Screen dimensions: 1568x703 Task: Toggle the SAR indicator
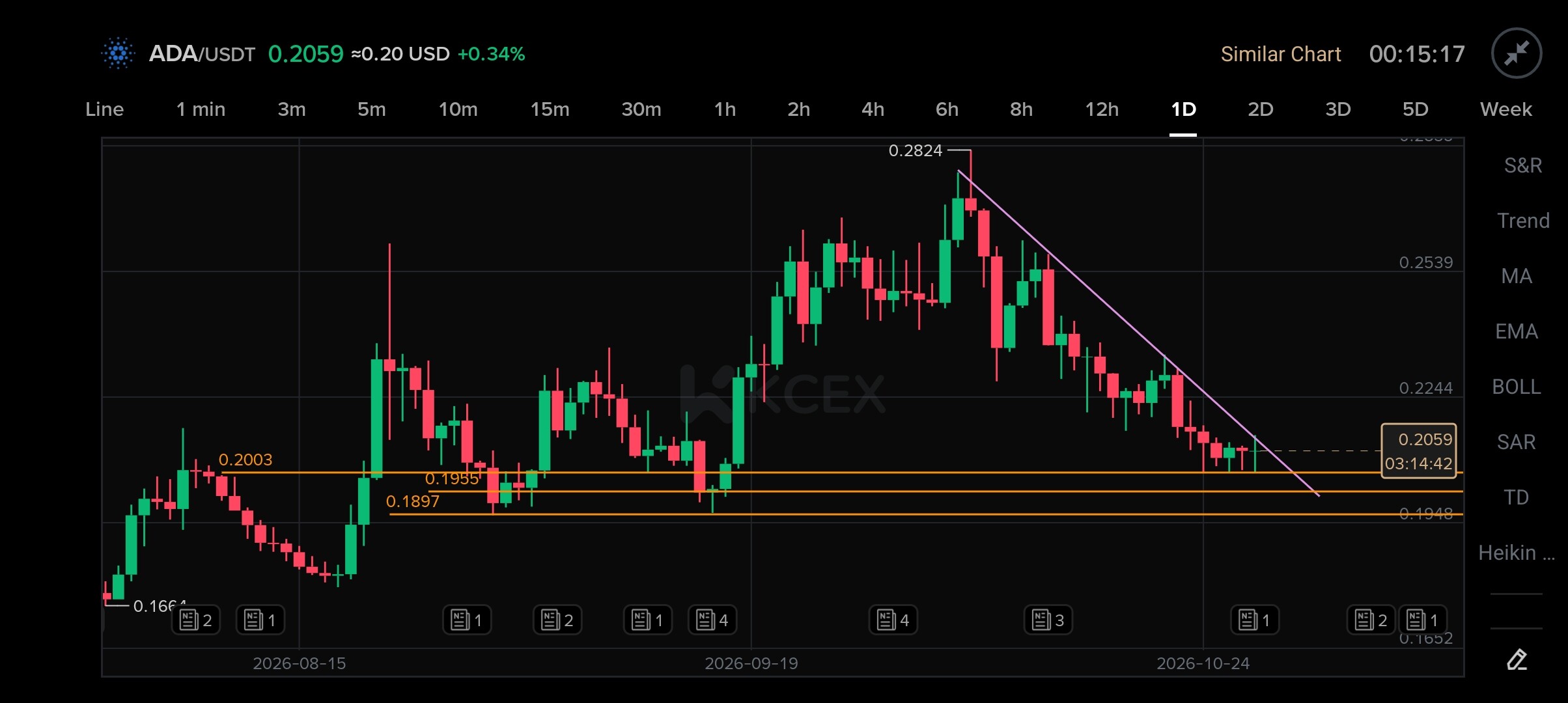(1517, 442)
